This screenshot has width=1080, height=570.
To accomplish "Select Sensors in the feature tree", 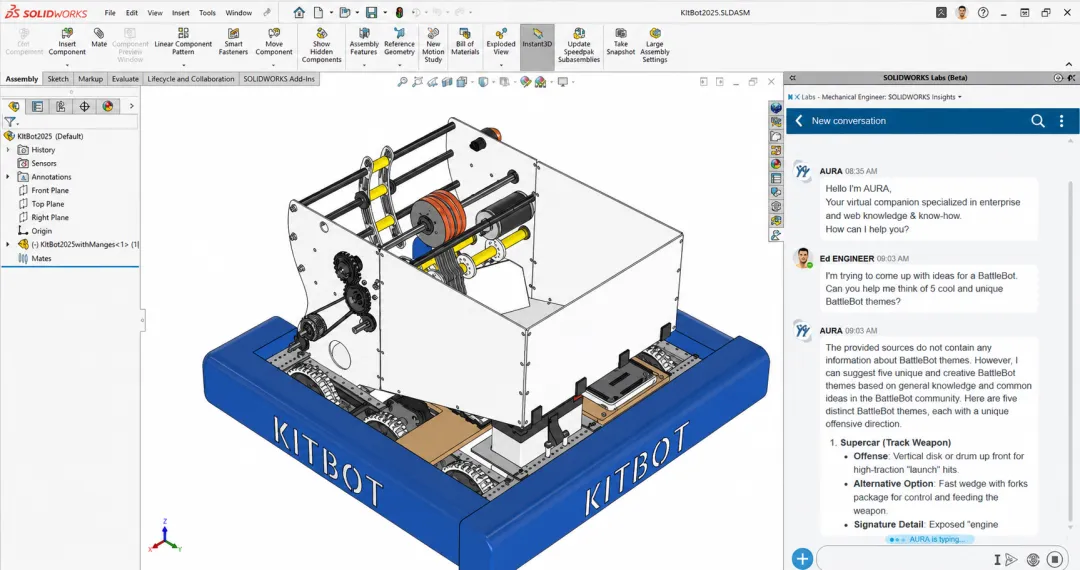I will tap(37, 163).
